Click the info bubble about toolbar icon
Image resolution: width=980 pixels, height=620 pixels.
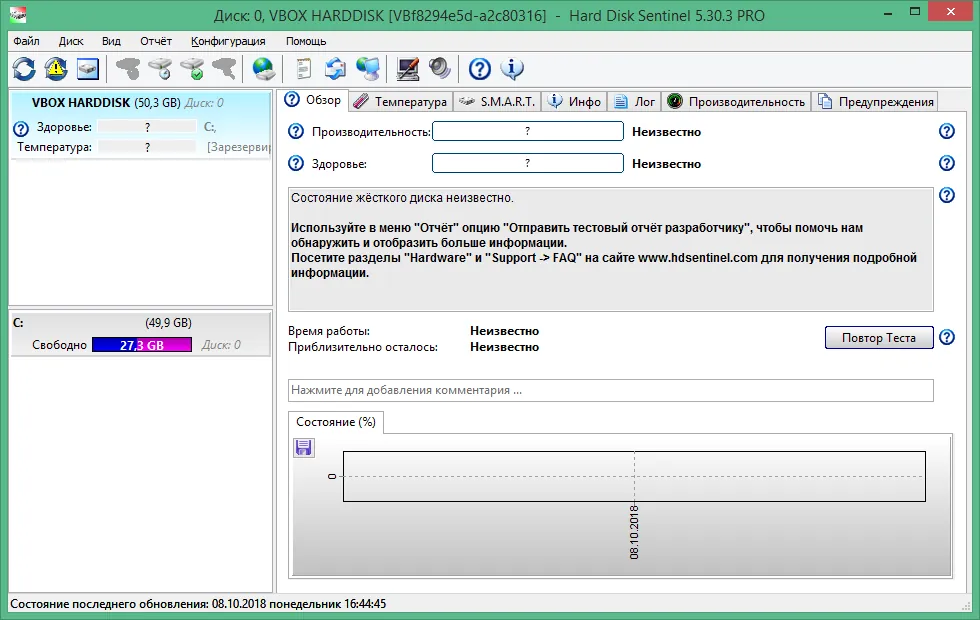(x=512, y=69)
